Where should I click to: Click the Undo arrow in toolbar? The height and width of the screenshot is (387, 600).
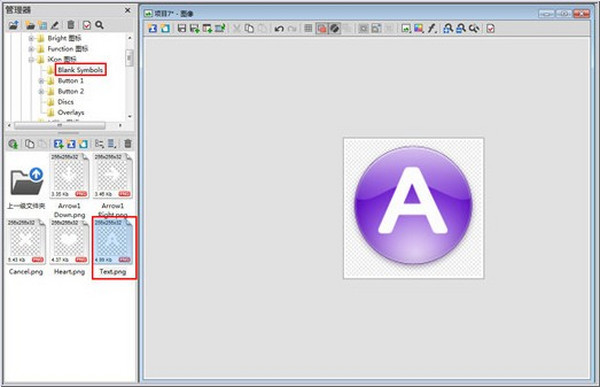click(279, 29)
